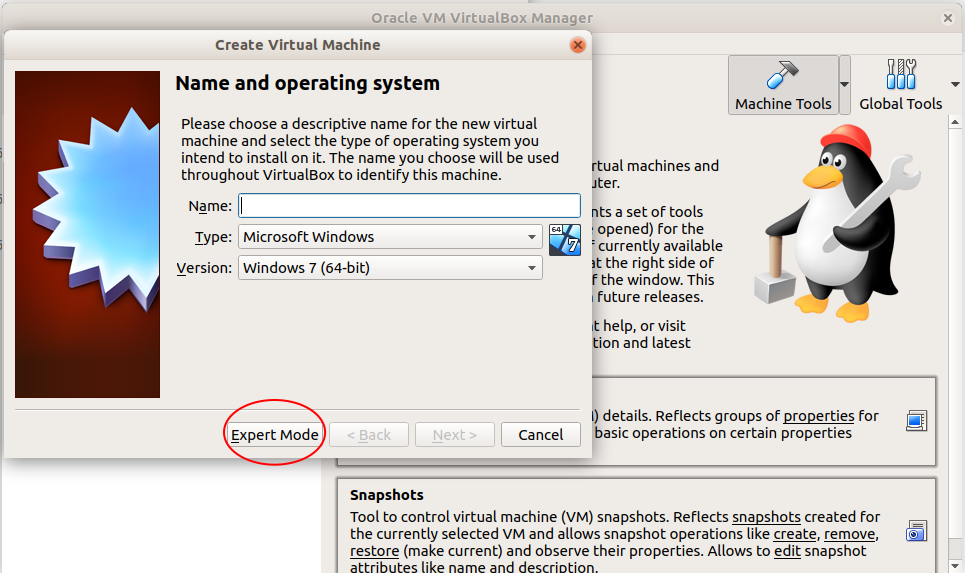Open the 'create' link in Snapshots
This screenshot has height=573, width=965.
[x=795, y=534]
